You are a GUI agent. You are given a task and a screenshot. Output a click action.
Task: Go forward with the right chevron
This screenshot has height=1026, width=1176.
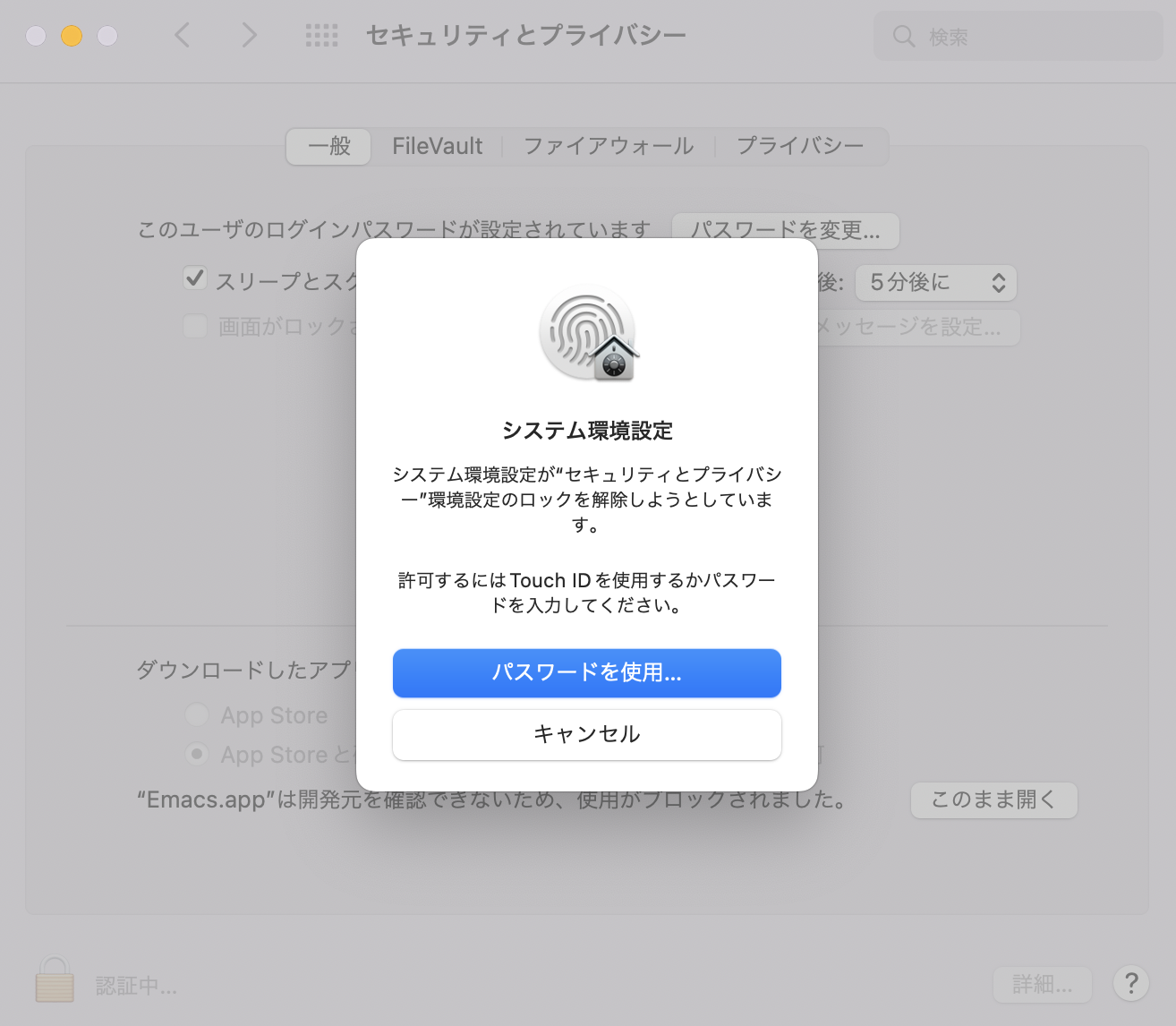tap(249, 36)
